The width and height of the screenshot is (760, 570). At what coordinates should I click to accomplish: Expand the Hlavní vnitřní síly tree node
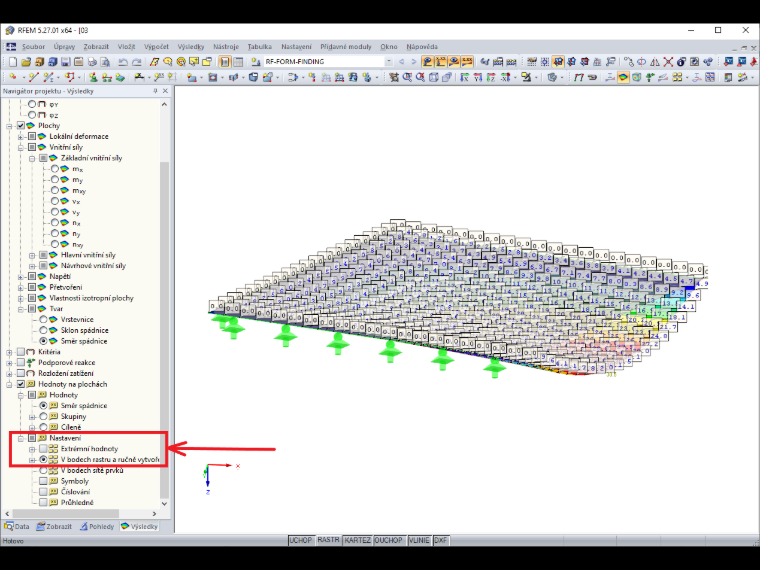click(32, 255)
